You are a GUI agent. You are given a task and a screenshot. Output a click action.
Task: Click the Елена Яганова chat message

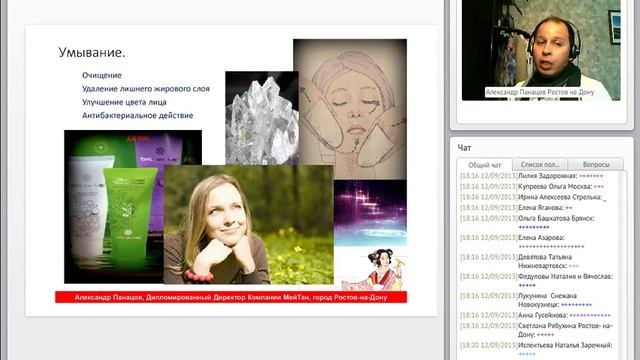(516, 208)
